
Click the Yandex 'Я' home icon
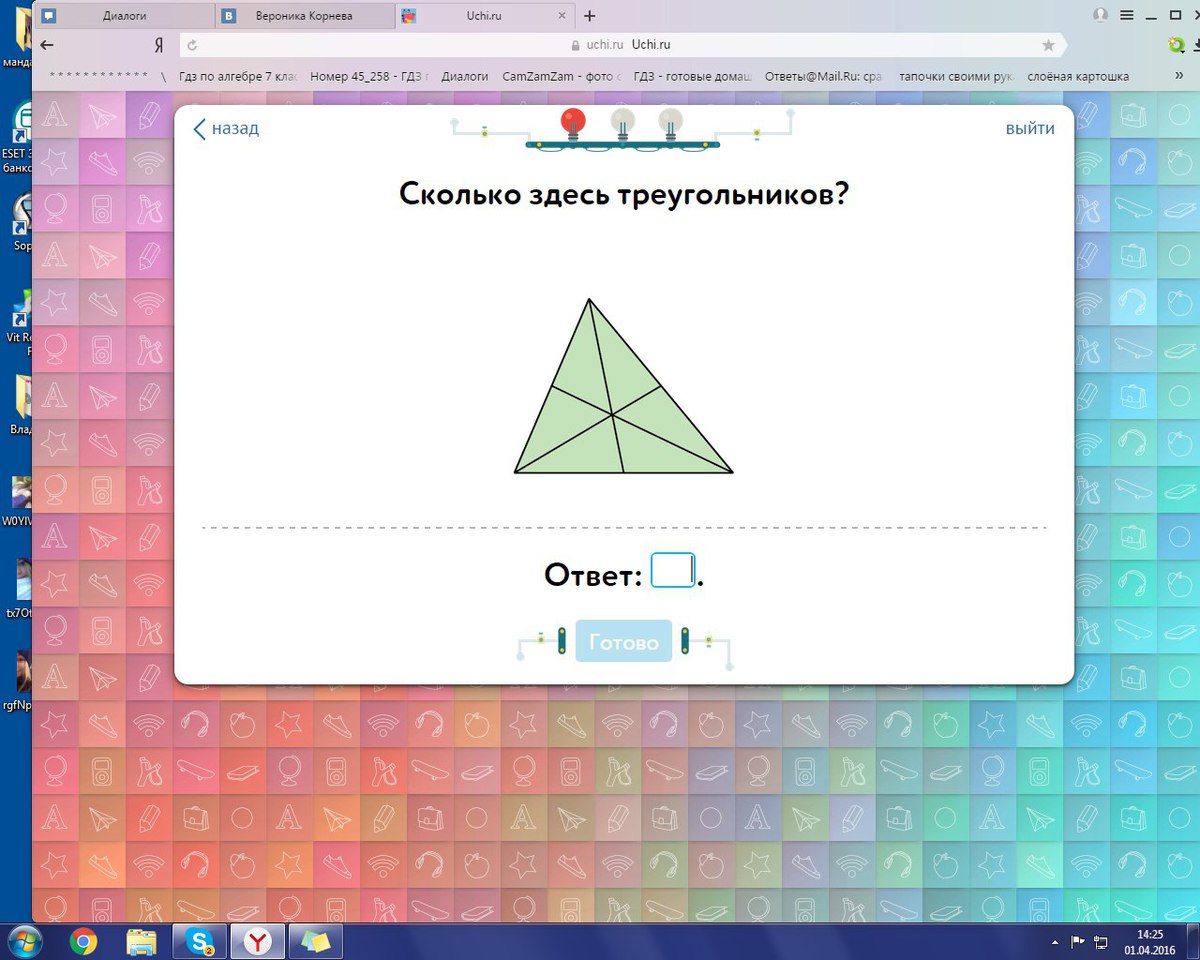[158, 45]
